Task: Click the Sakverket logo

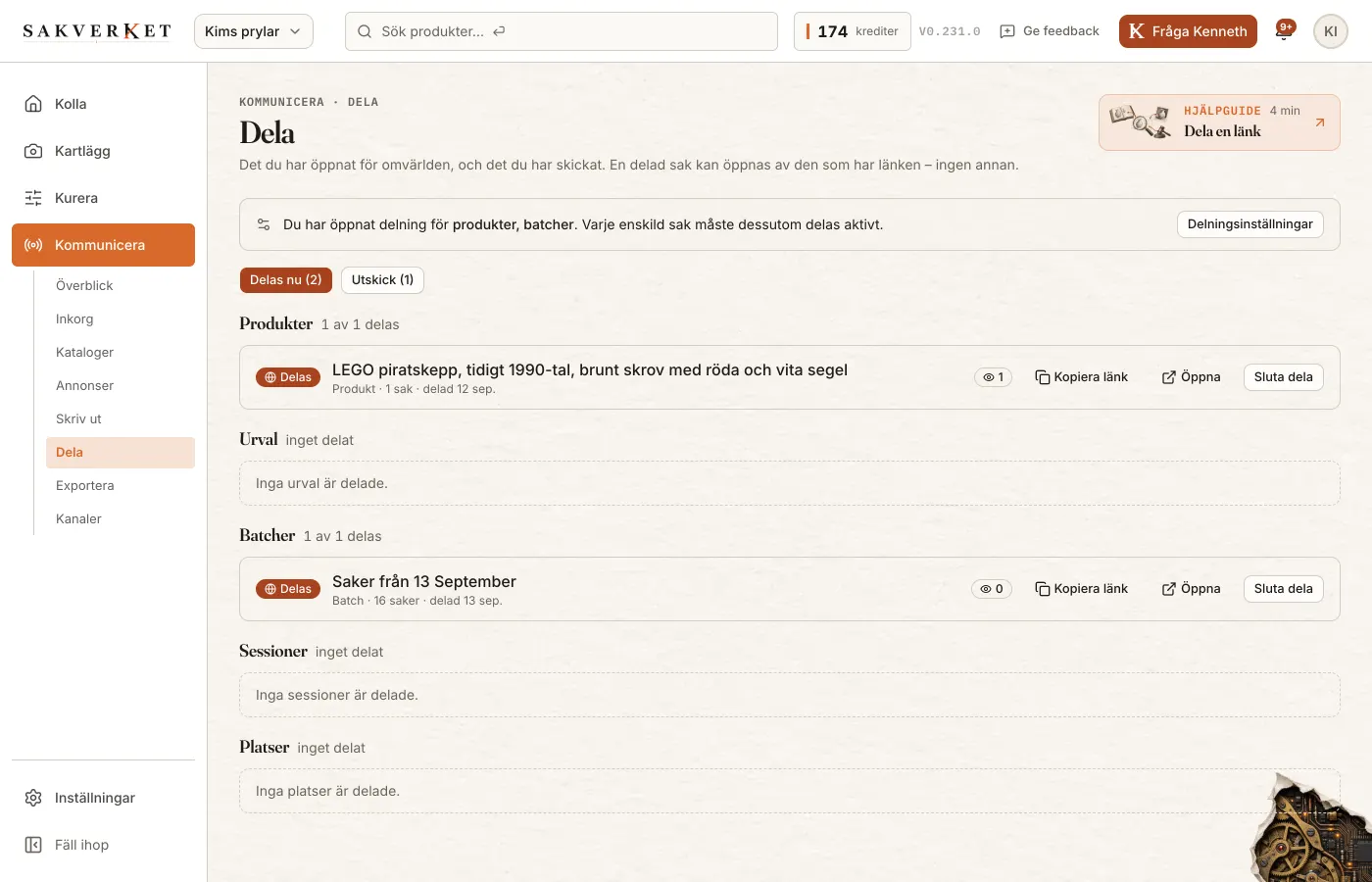Action: click(x=97, y=31)
